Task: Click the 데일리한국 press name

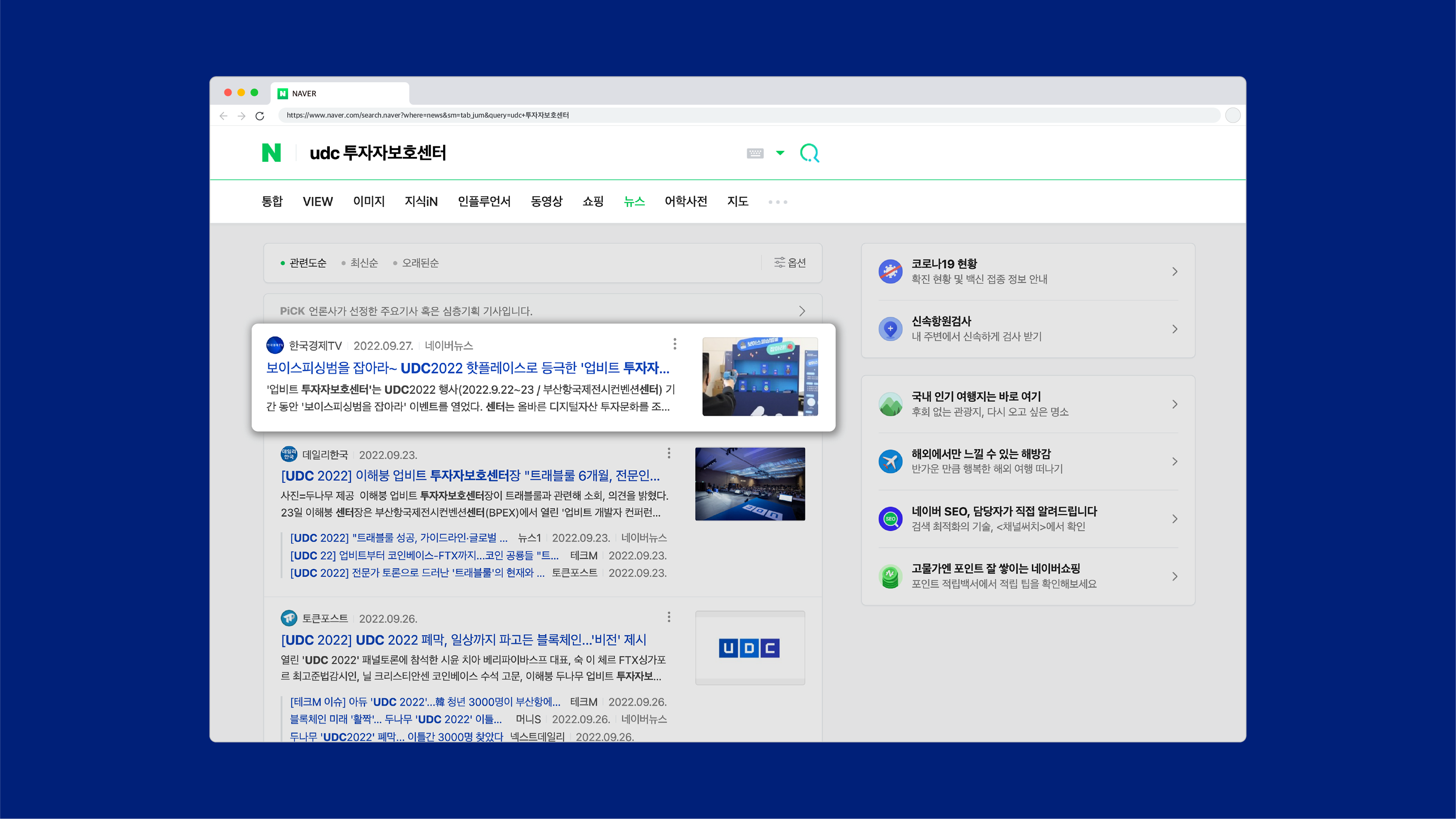Action: pyautogui.click(x=325, y=455)
